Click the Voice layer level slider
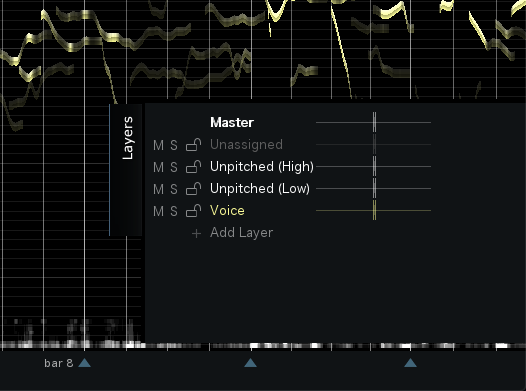The image size is (526, 391). coord(373,211)
